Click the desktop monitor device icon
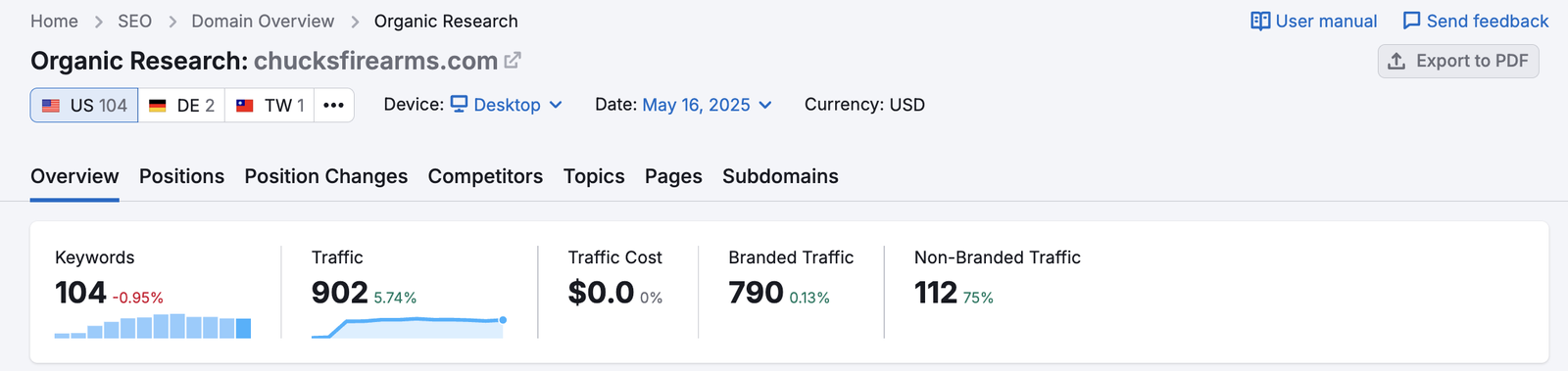 [x=459, y=104]
